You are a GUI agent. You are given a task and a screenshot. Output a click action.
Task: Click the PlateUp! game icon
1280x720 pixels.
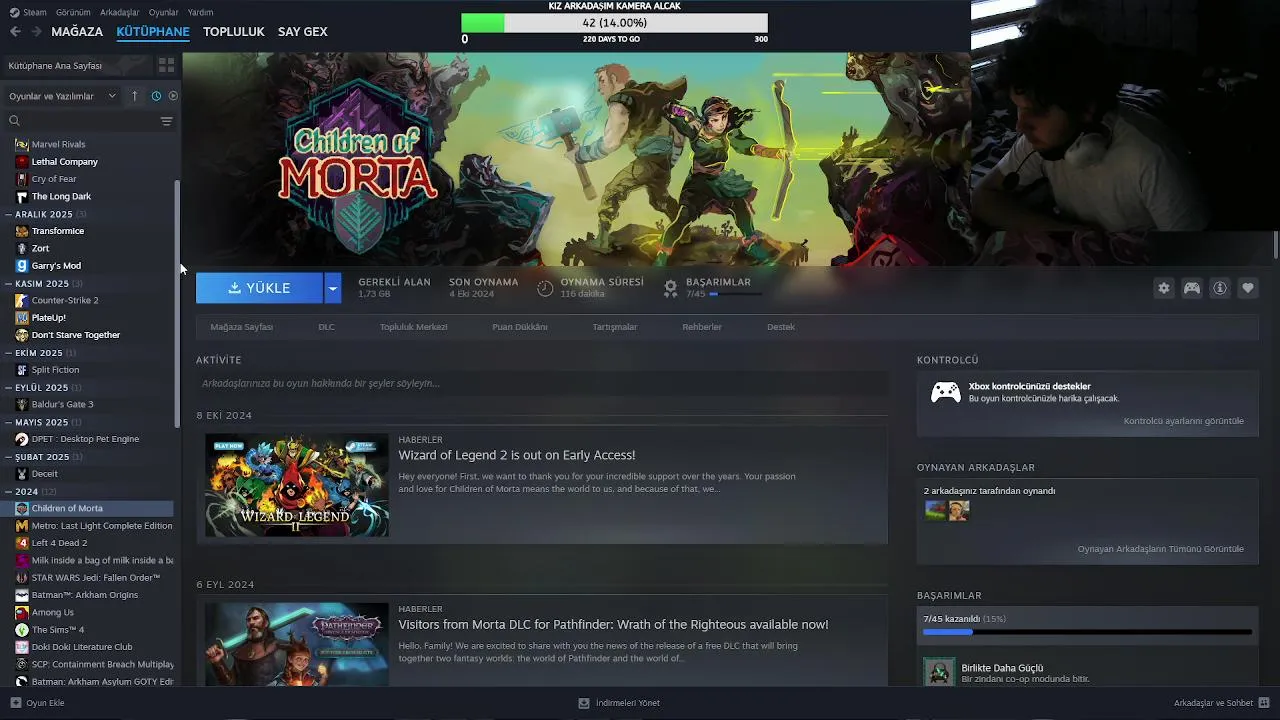22,317
